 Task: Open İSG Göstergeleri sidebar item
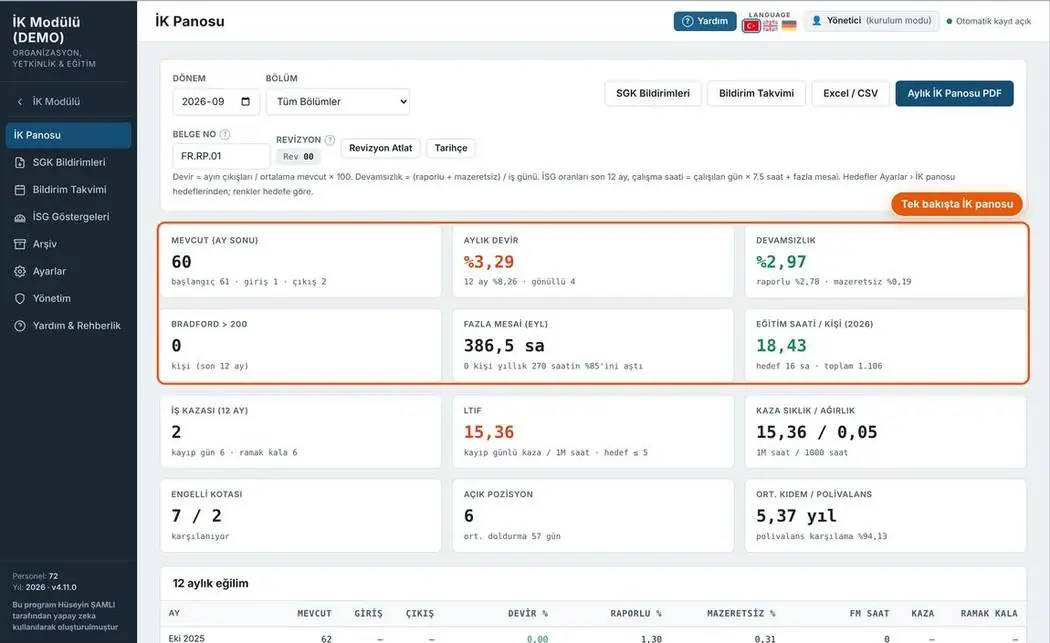coord(68,217)
